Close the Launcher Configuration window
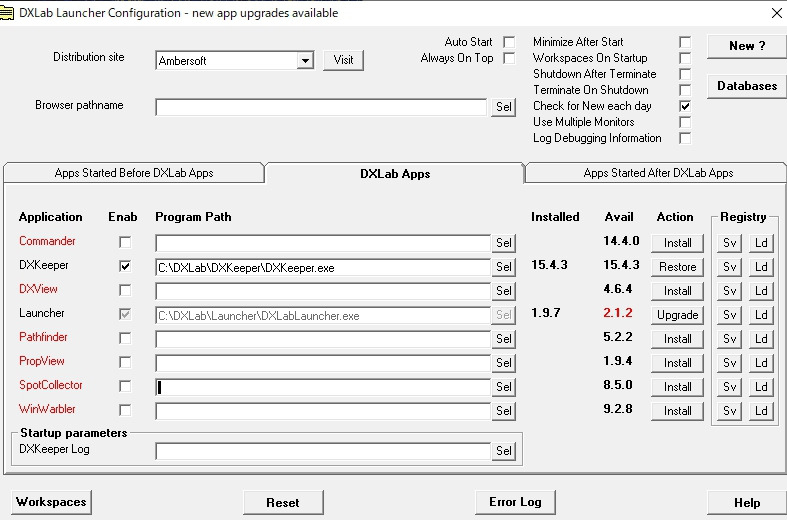 (776, 13)
